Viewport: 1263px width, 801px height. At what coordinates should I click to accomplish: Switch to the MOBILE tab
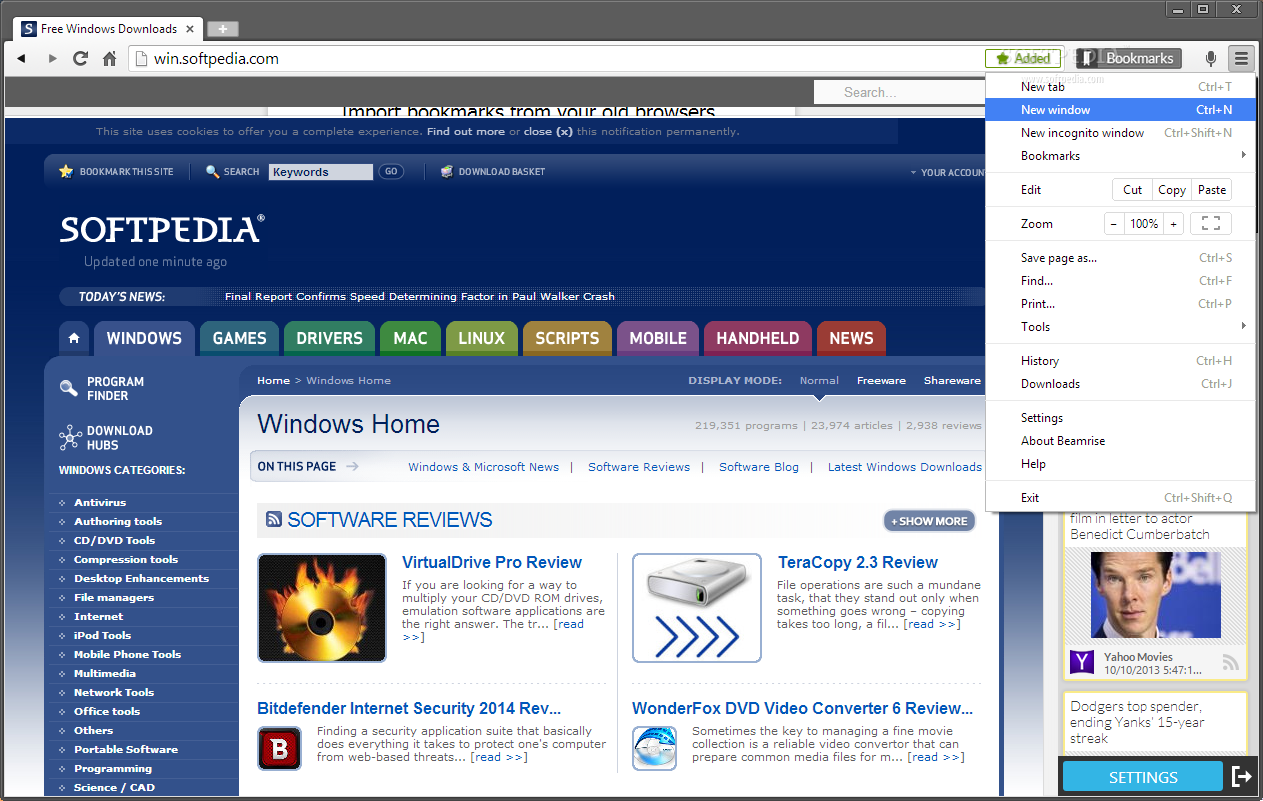pyautogui.click(x=658, y=338)
